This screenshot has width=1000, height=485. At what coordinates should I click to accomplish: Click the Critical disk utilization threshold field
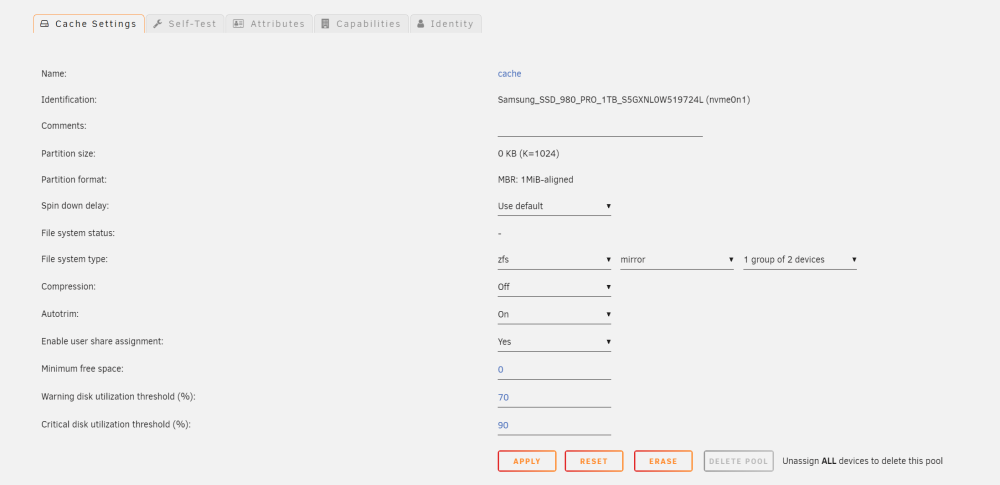click(554, 425)
